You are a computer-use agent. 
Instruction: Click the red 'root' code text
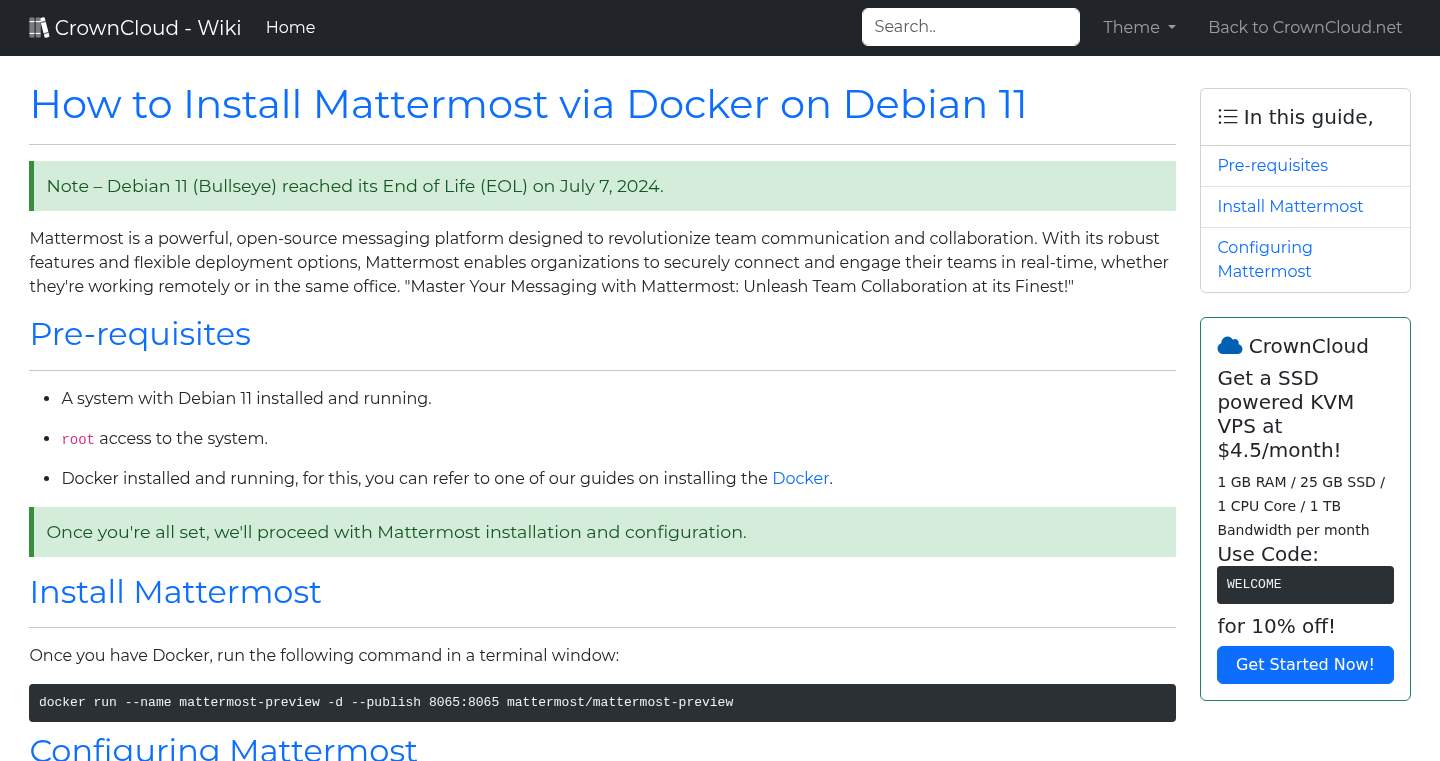click(78, 439)
